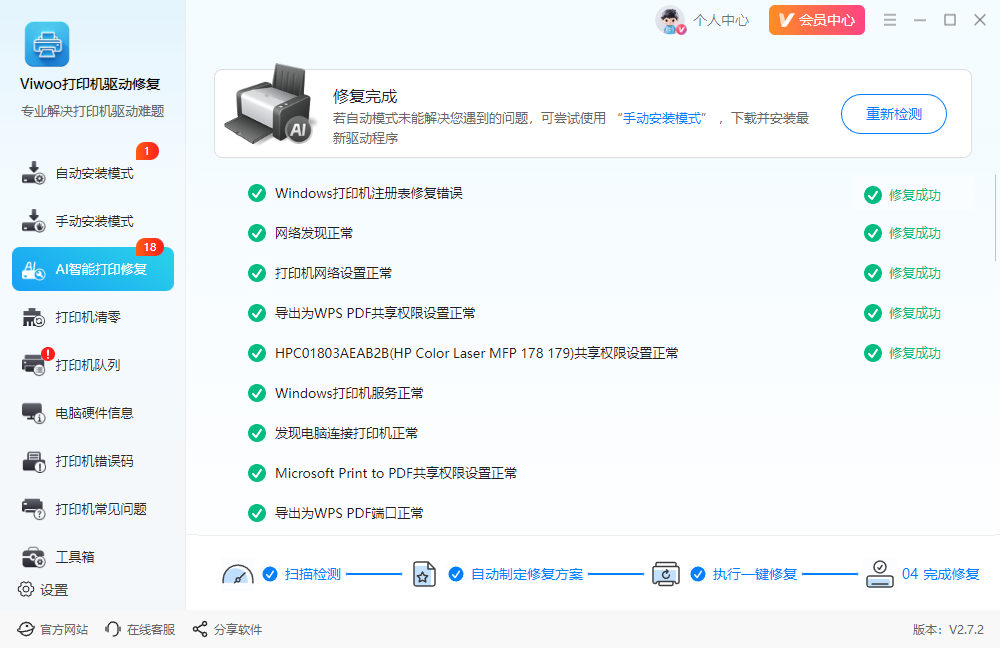Click the 手动安装模式 hyperlink in banner
The width and height of the screenshot is (1000, 650).
coord(662,118)
